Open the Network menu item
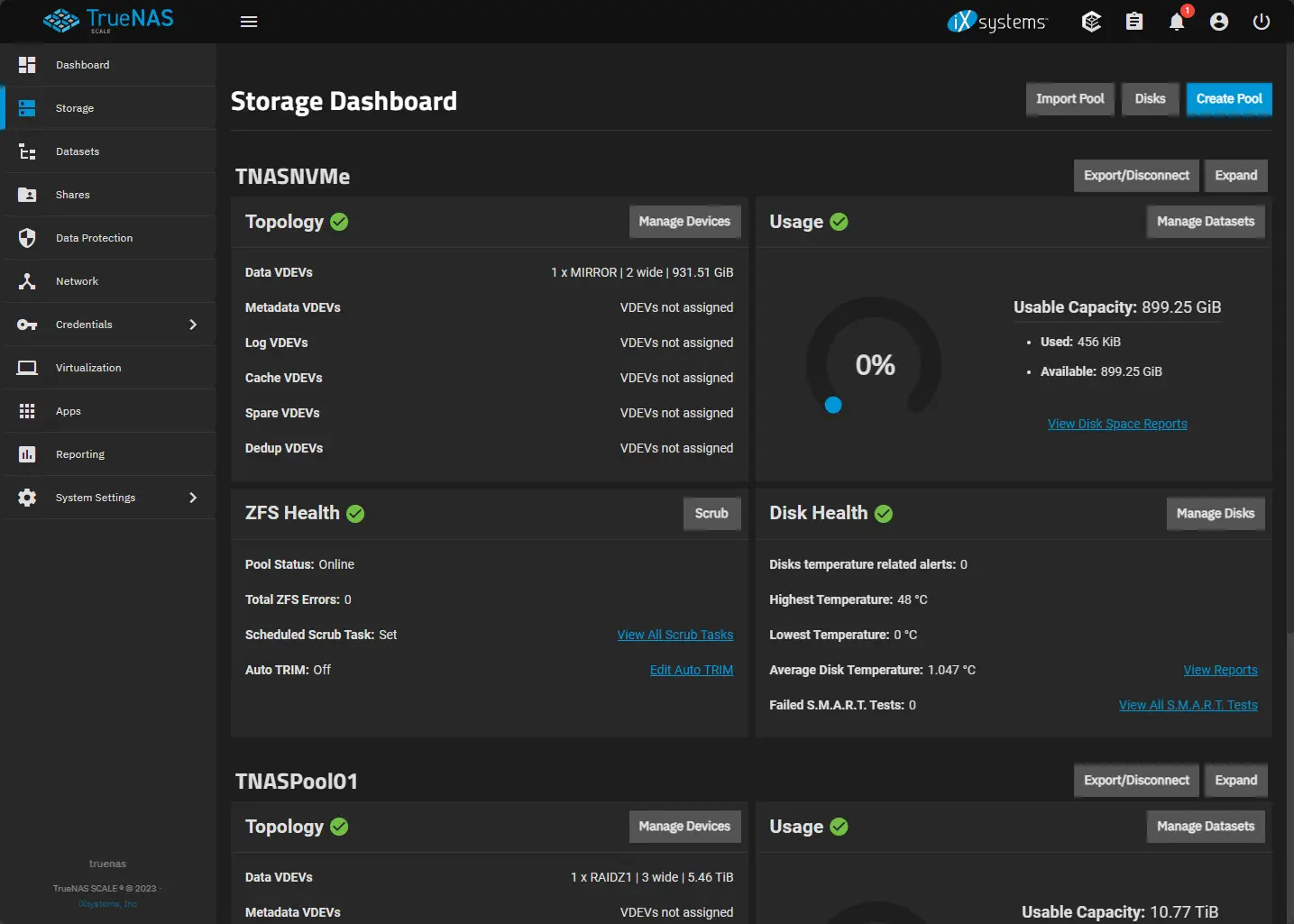Image resolution: width=1294 pixels, height=924 pixels. tap(109, 281)
